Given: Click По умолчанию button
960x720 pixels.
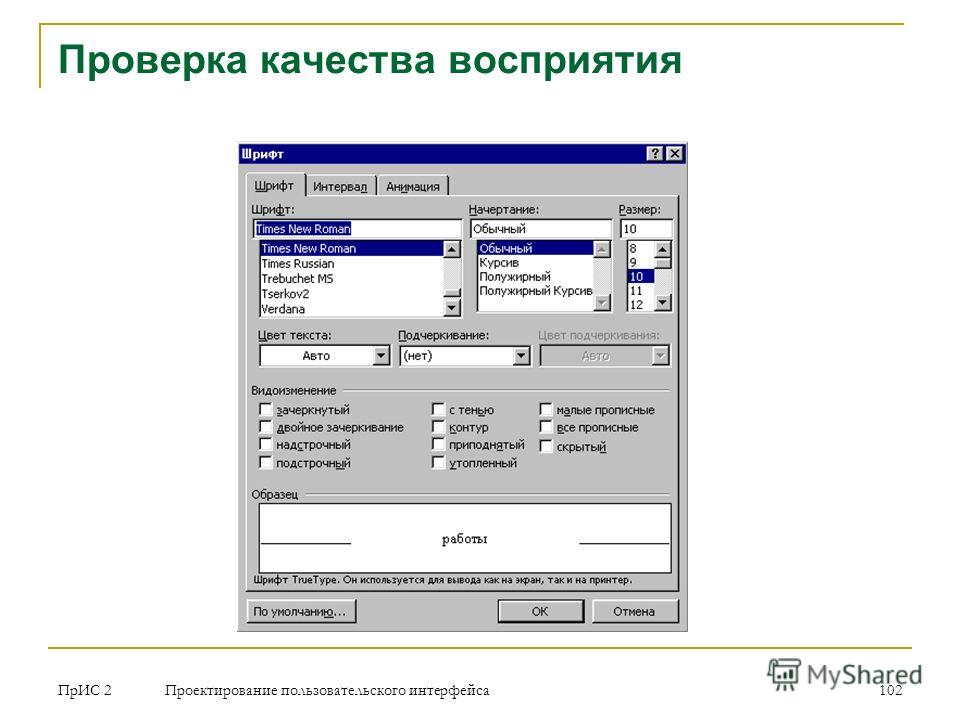Looking at the screenshot, I should tap(301, 611).
